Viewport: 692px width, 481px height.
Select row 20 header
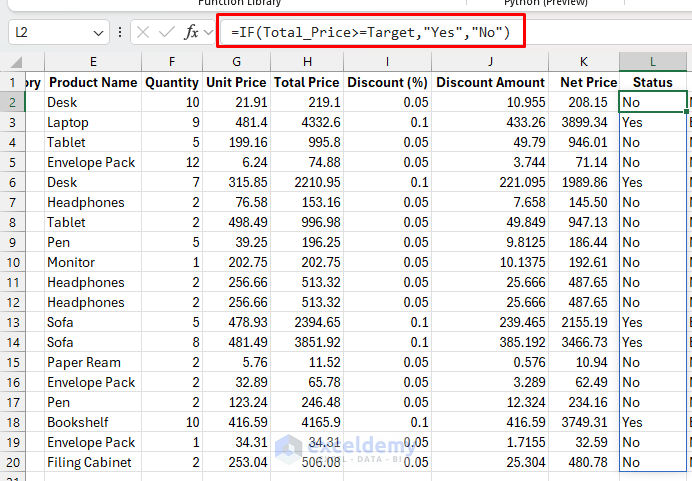tap(12, 462)
